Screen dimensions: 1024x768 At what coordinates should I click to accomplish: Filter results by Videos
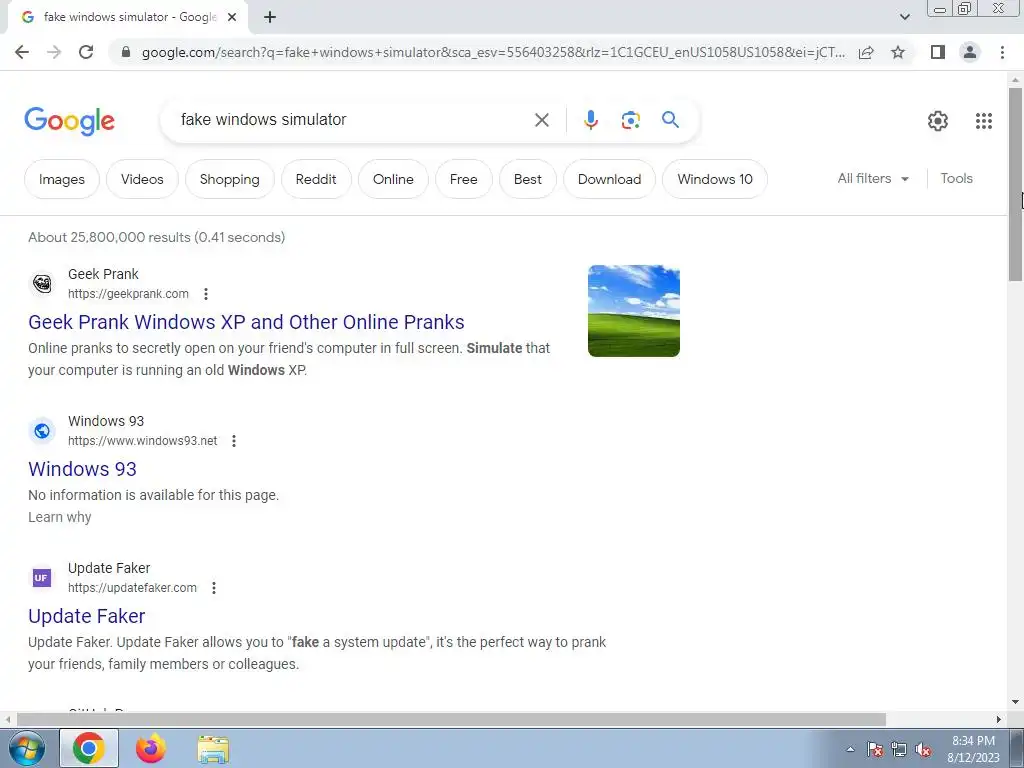click(x=142, y=179)
